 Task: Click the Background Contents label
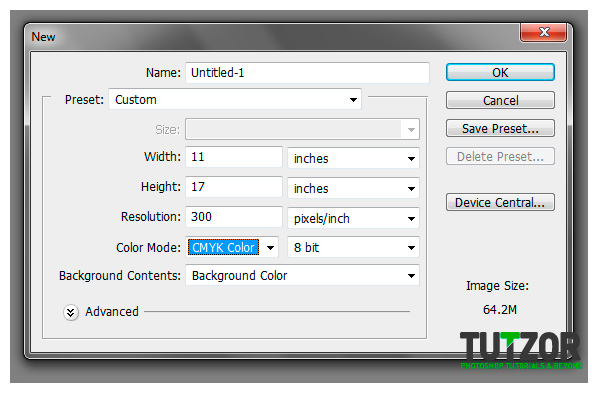pyautogui.click(x=120, y=275)
